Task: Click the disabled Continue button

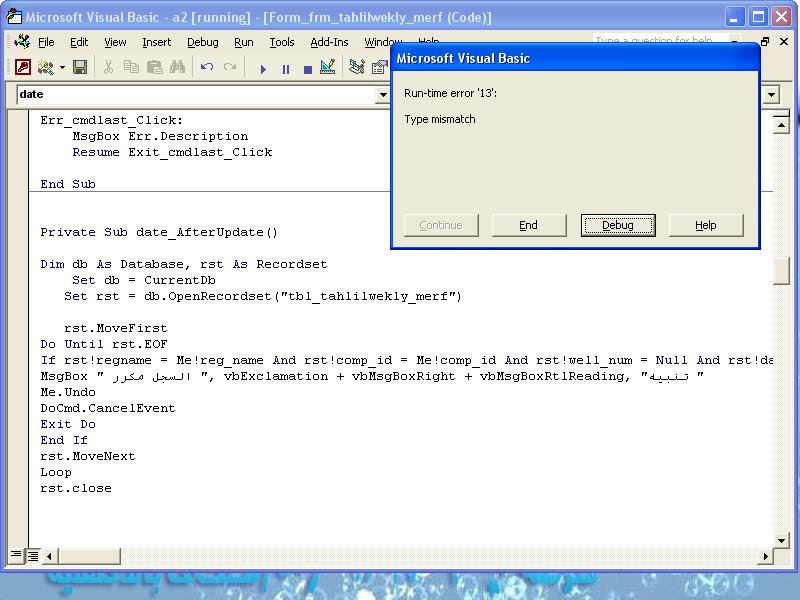Action: pyautogui.click(x=441, y=225)
